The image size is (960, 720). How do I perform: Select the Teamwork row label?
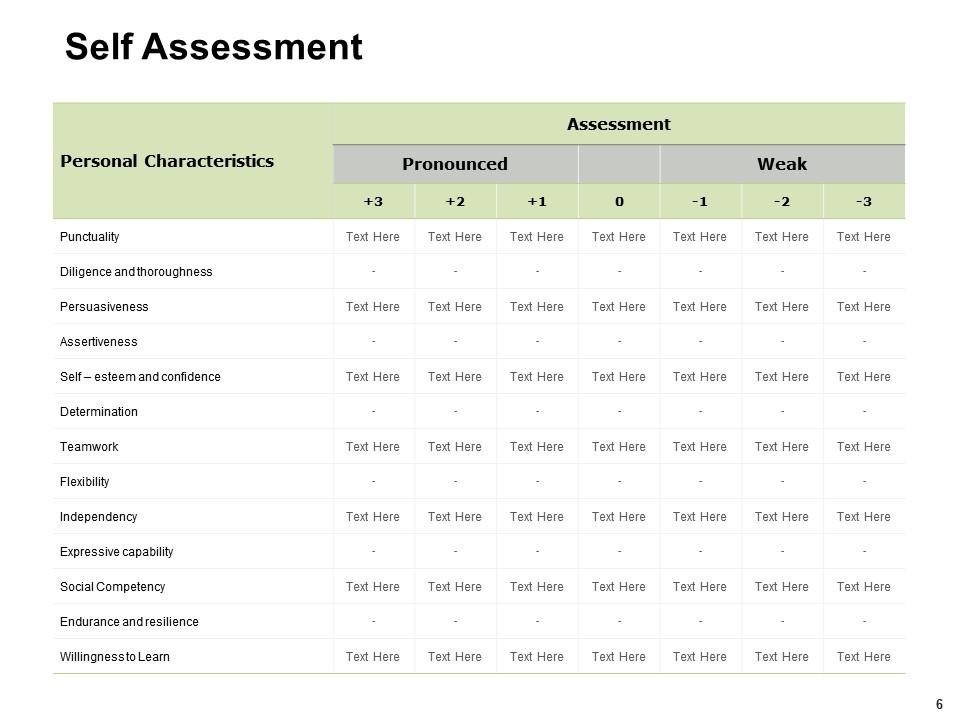coord(89,447)
